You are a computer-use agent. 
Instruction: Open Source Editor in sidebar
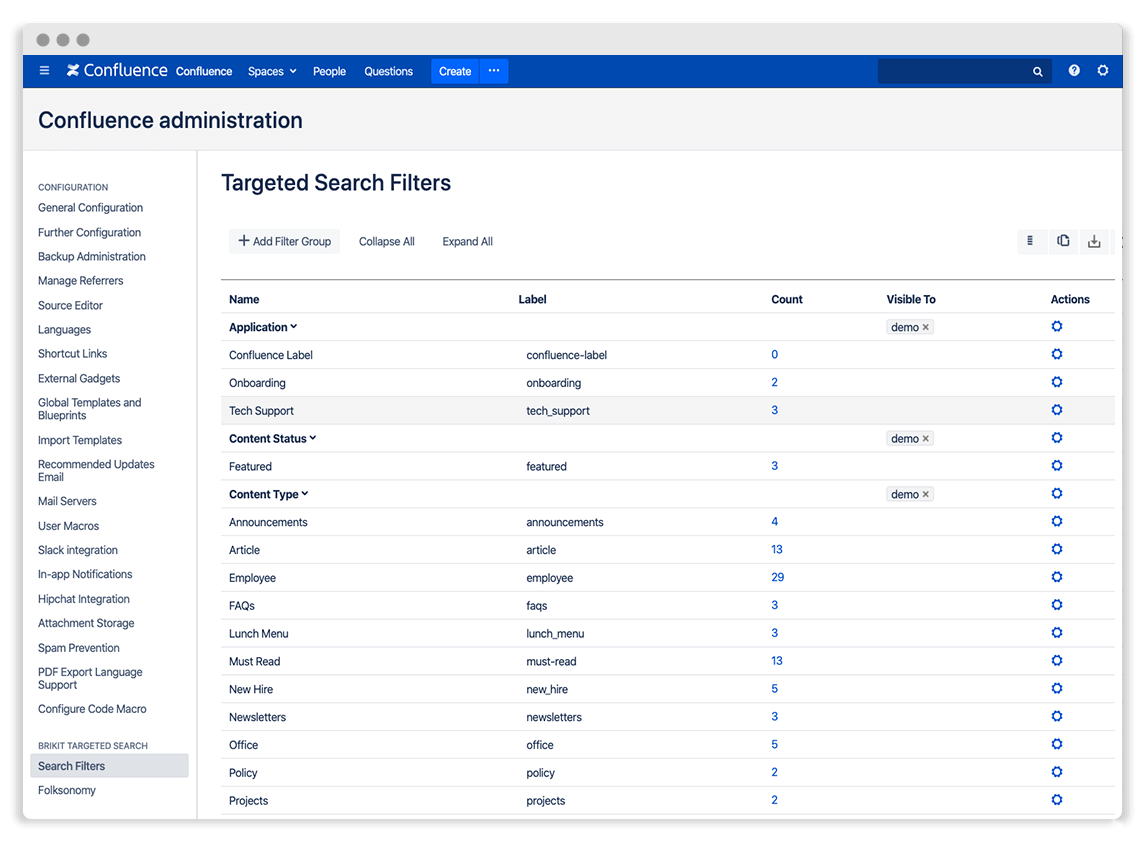pyautogui.click(x=70, y=306)
